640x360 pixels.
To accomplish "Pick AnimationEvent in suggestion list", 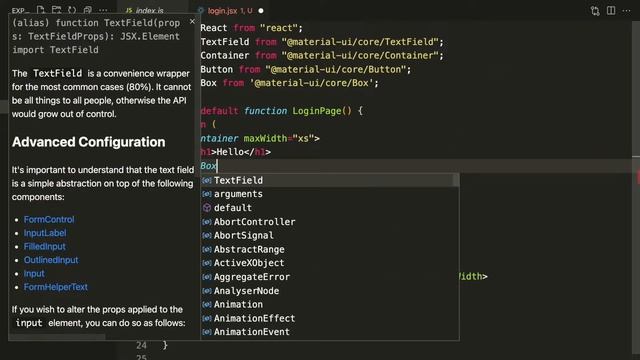I will click(x=330, y=332).
